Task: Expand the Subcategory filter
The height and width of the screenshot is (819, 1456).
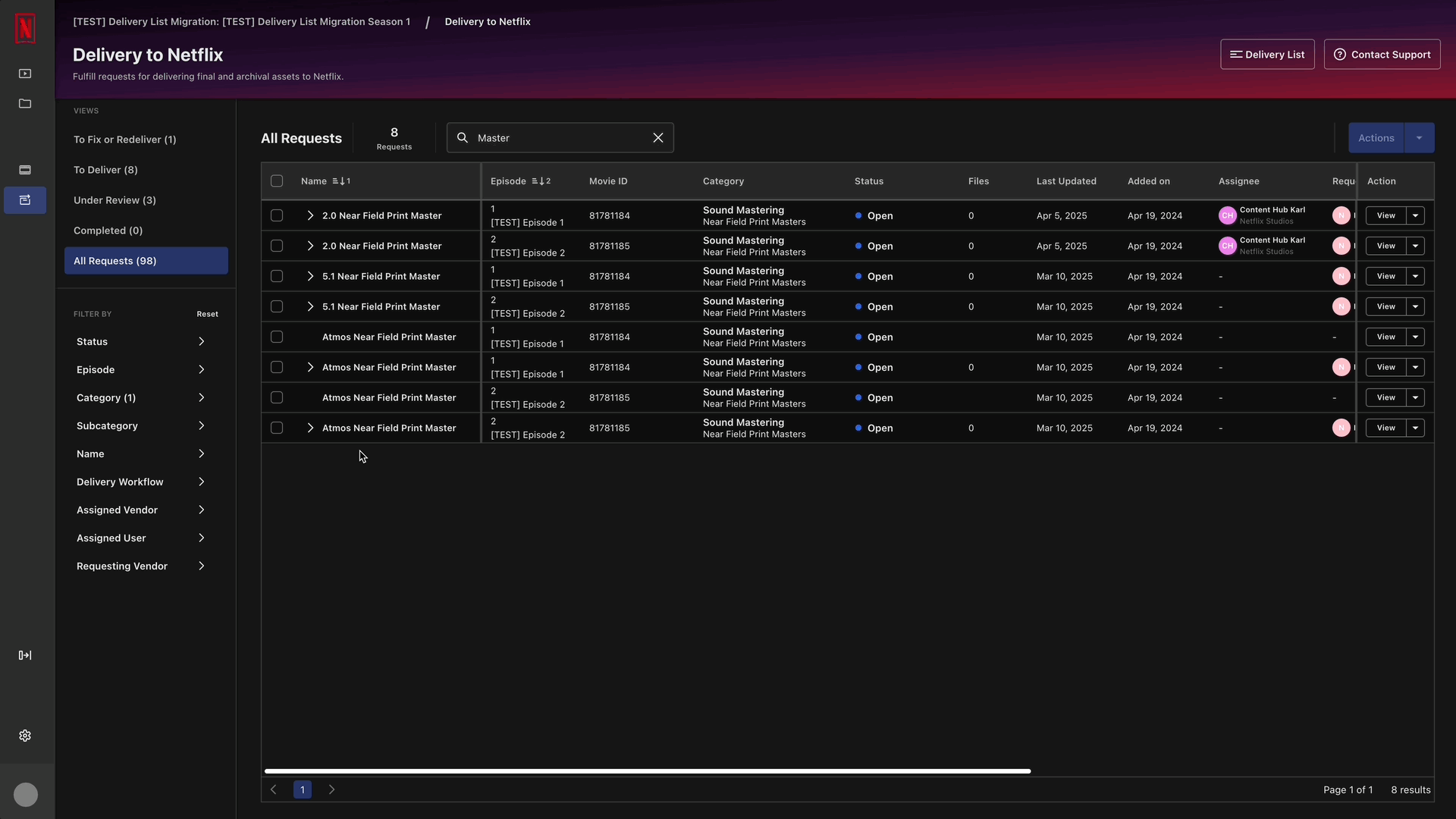Action: tap(141, 426)
